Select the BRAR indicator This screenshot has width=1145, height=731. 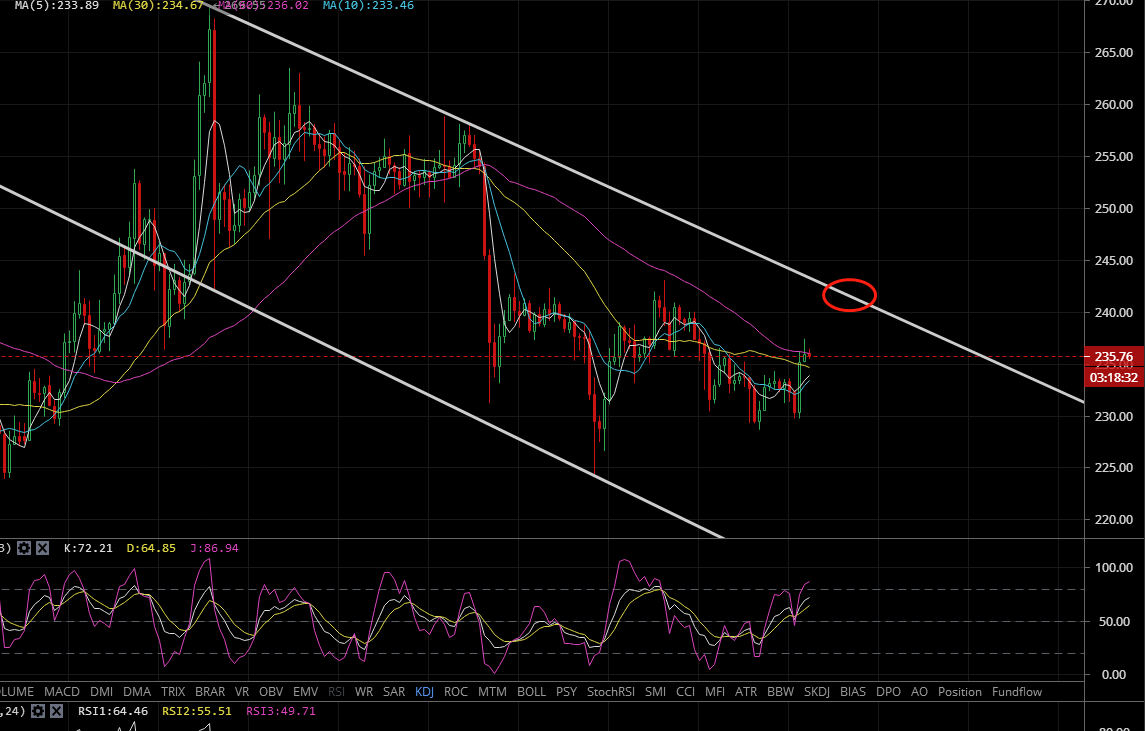(x=210, y=691)
